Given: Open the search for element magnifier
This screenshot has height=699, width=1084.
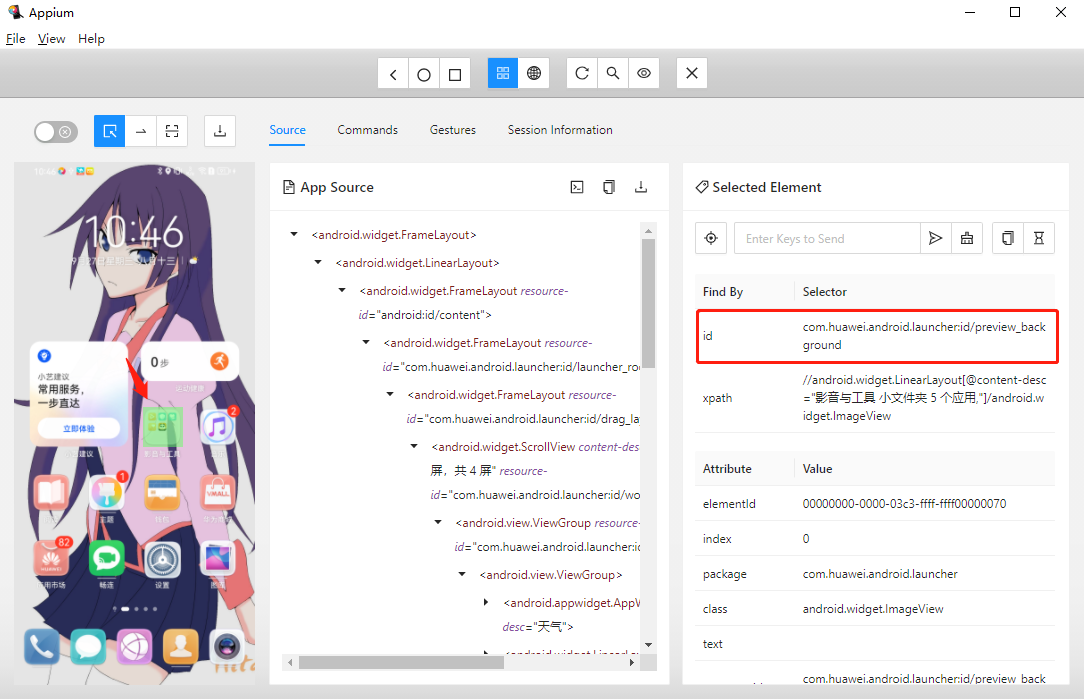Looking at the screenshot, I should 613,73.
